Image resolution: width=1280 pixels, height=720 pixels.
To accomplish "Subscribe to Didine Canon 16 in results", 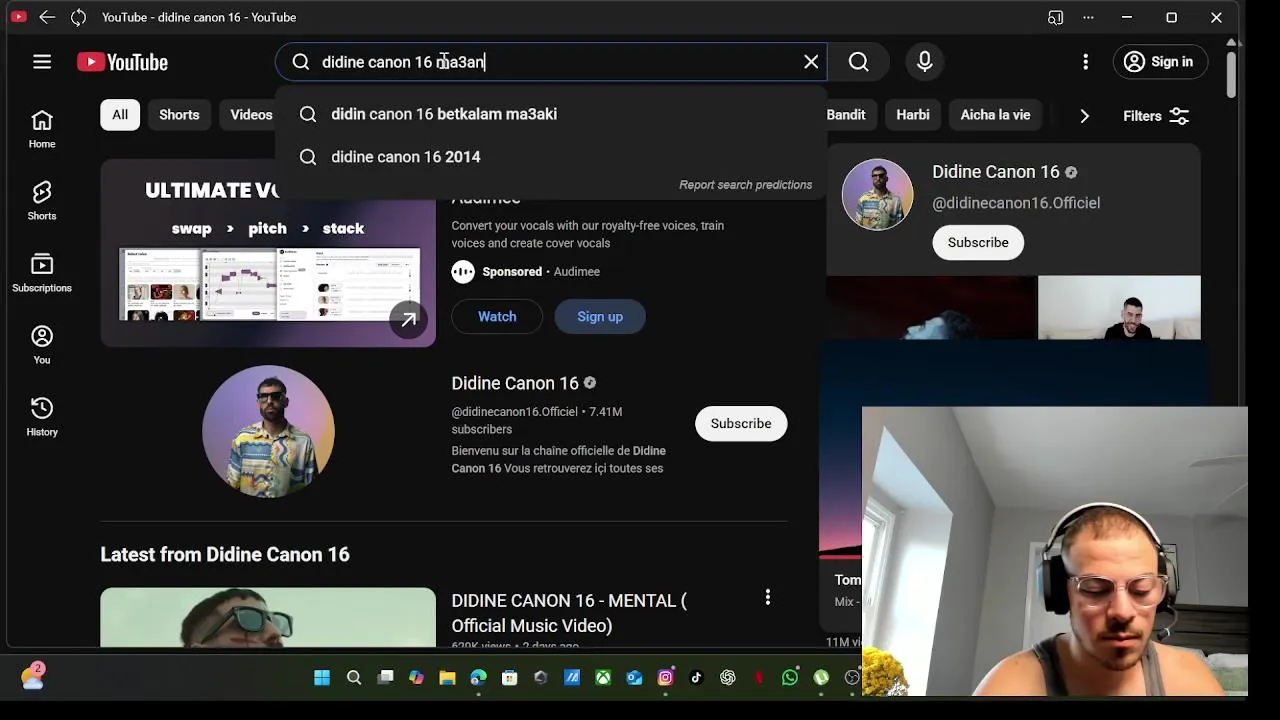I will (741, 424).
